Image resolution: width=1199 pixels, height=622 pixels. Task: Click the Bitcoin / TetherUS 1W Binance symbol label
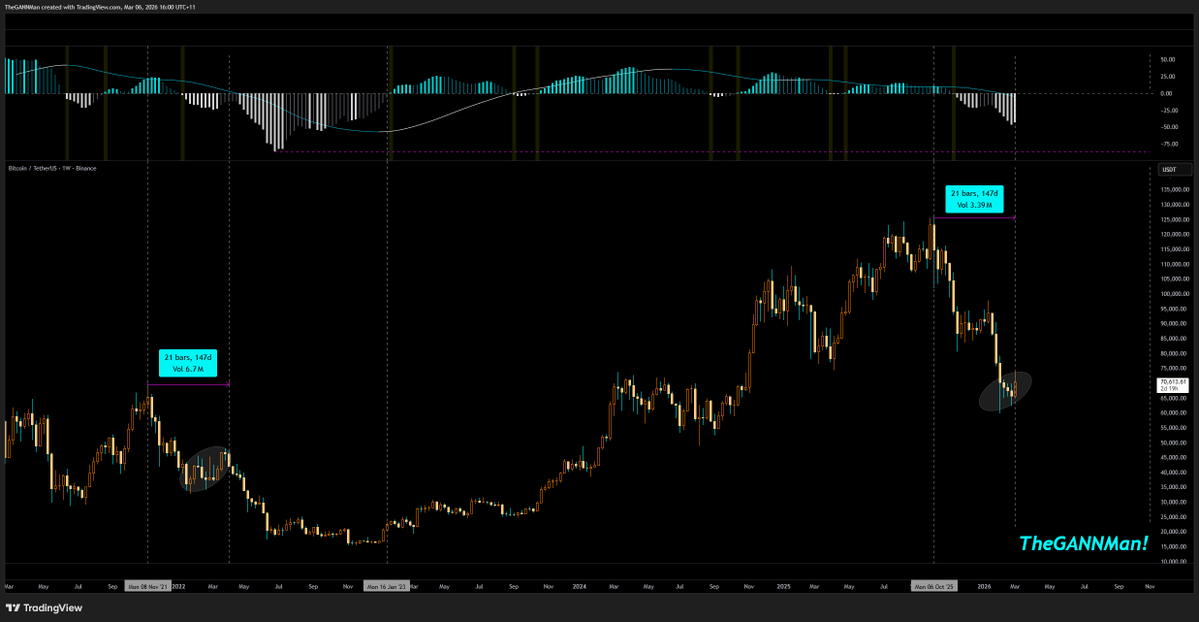[52, 168]
